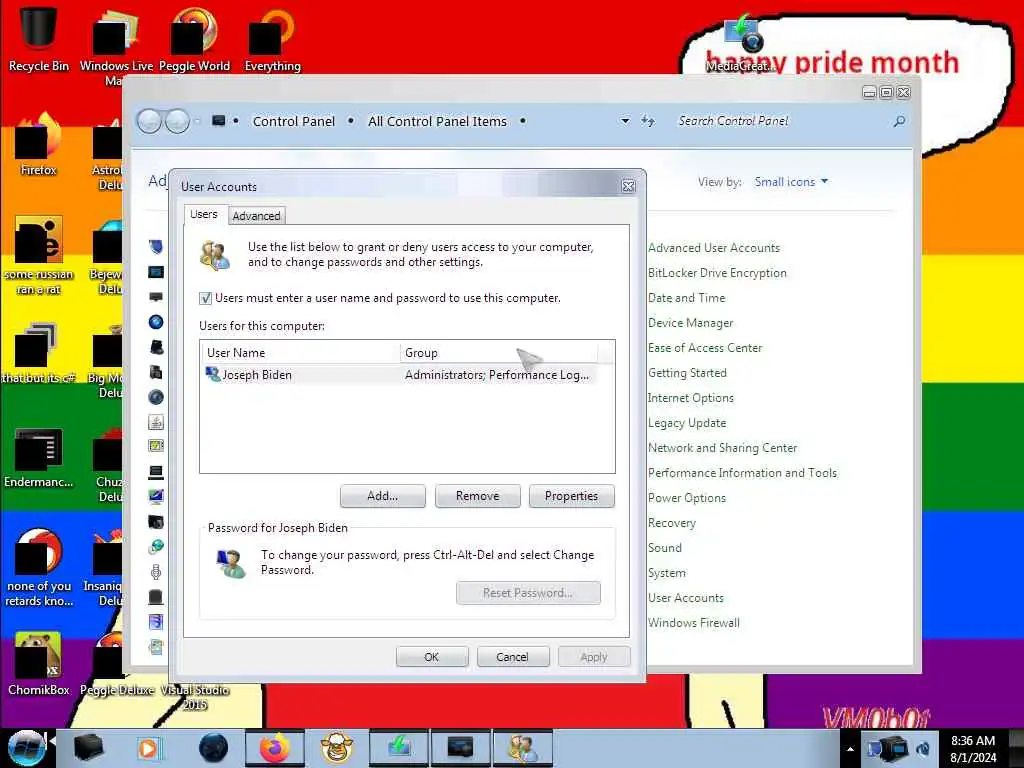Click the search magnifier in Control Panel

coord(899,121)
